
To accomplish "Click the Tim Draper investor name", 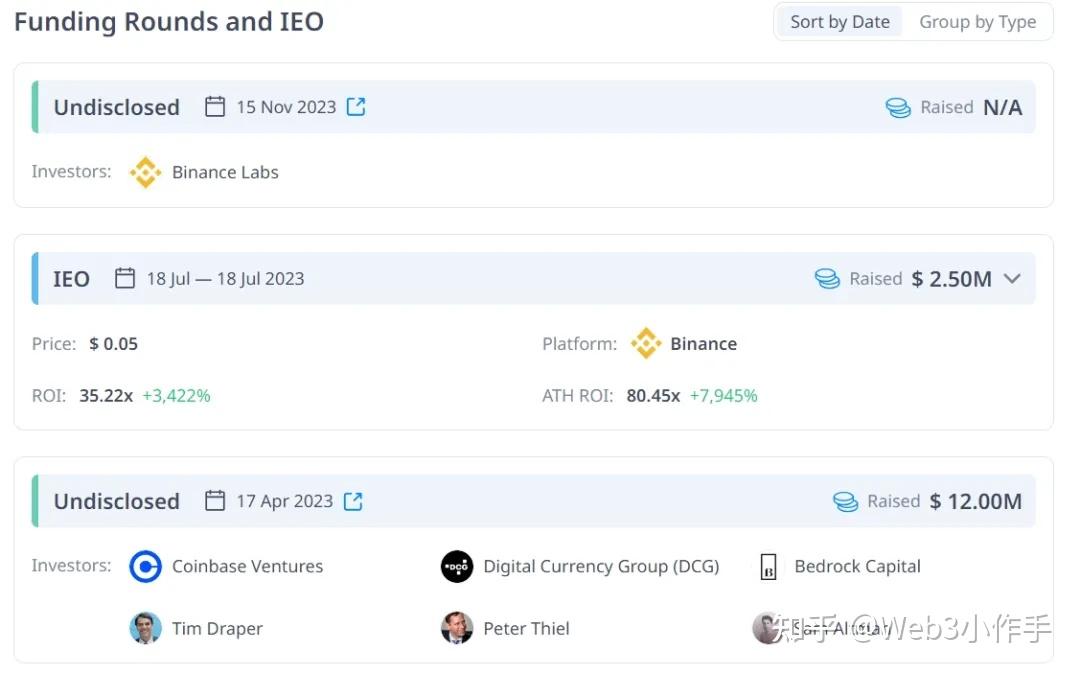I will point(217,629).
